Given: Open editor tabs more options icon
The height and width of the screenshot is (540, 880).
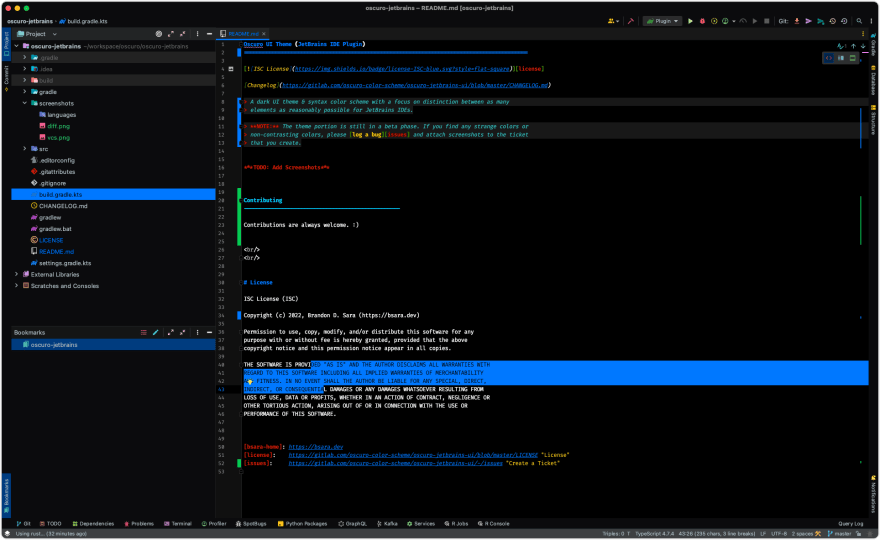Looking at the screenshot, I should click(863, 34).
